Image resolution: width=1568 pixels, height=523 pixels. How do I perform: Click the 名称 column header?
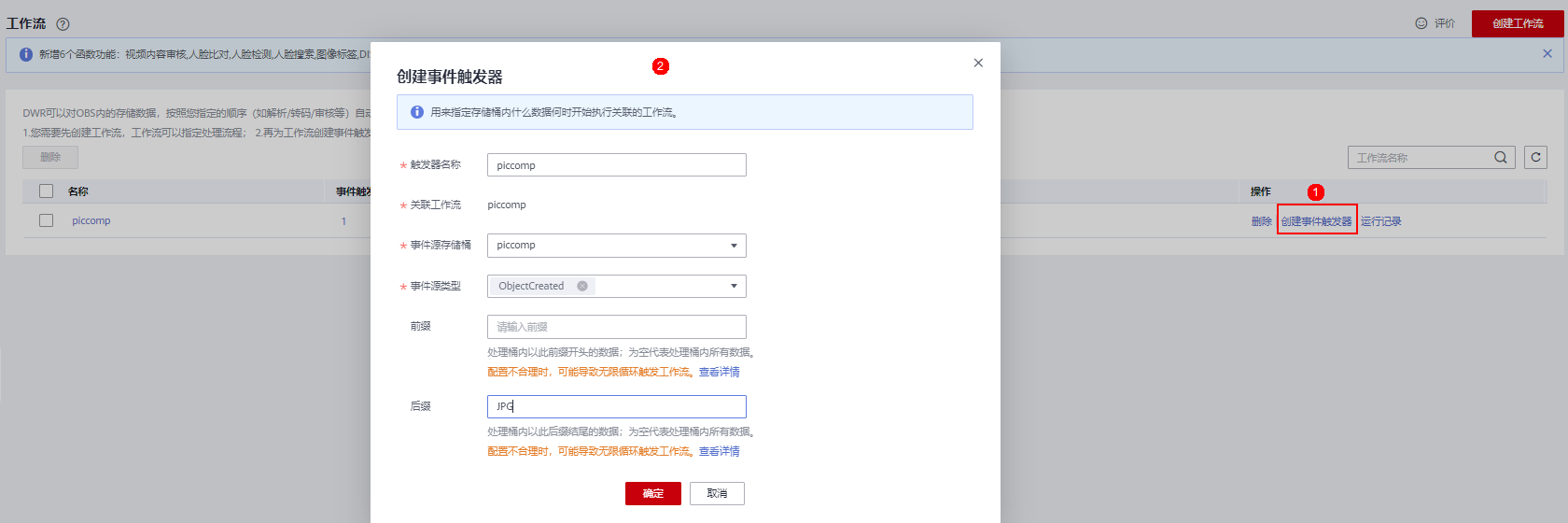point(78,191)
